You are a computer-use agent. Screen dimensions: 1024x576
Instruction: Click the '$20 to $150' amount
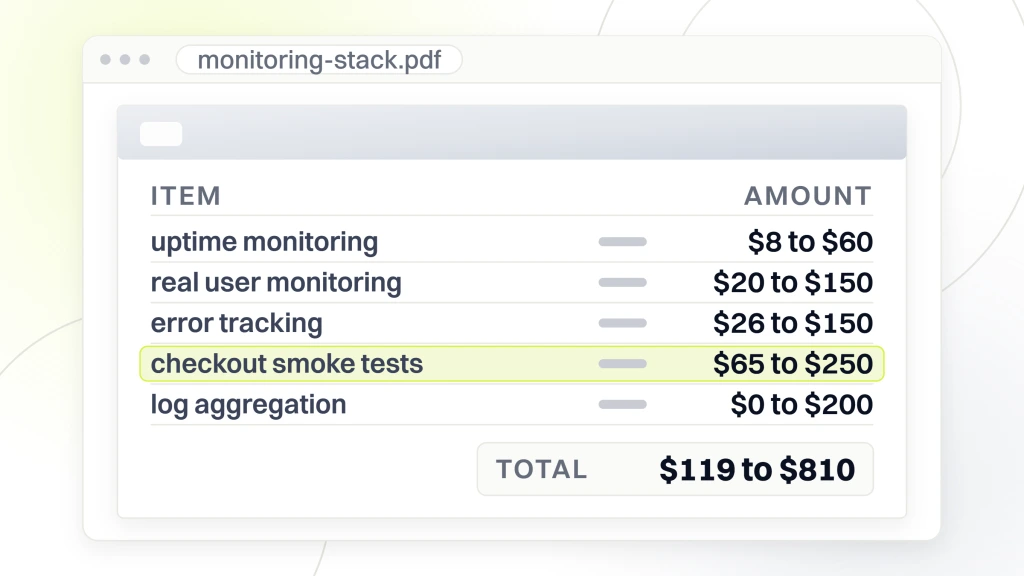click(793, 283)
